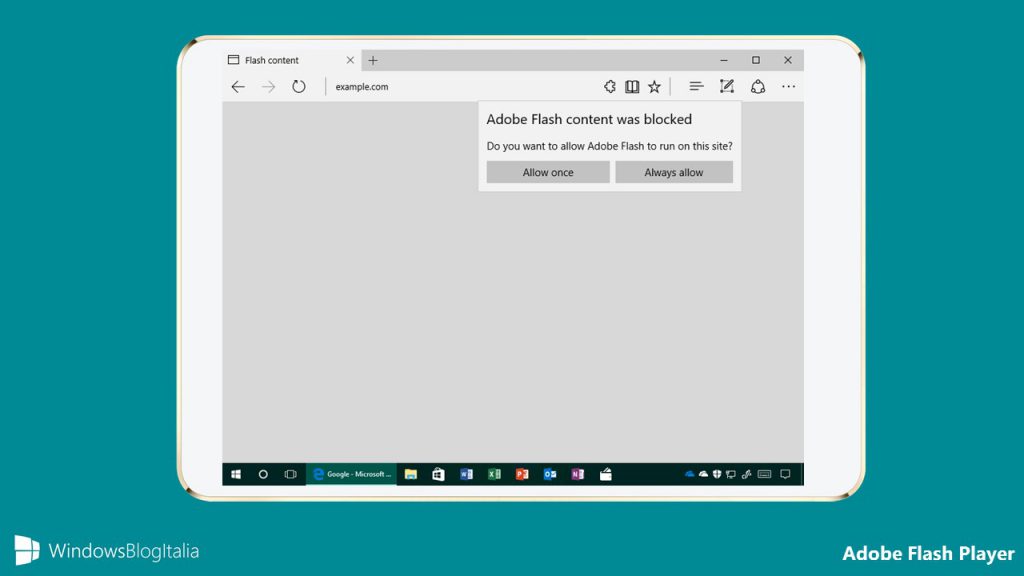The height and width of the screenshot is (576, 1024).
Task: Open the Start menu
Action: point(236,473)
